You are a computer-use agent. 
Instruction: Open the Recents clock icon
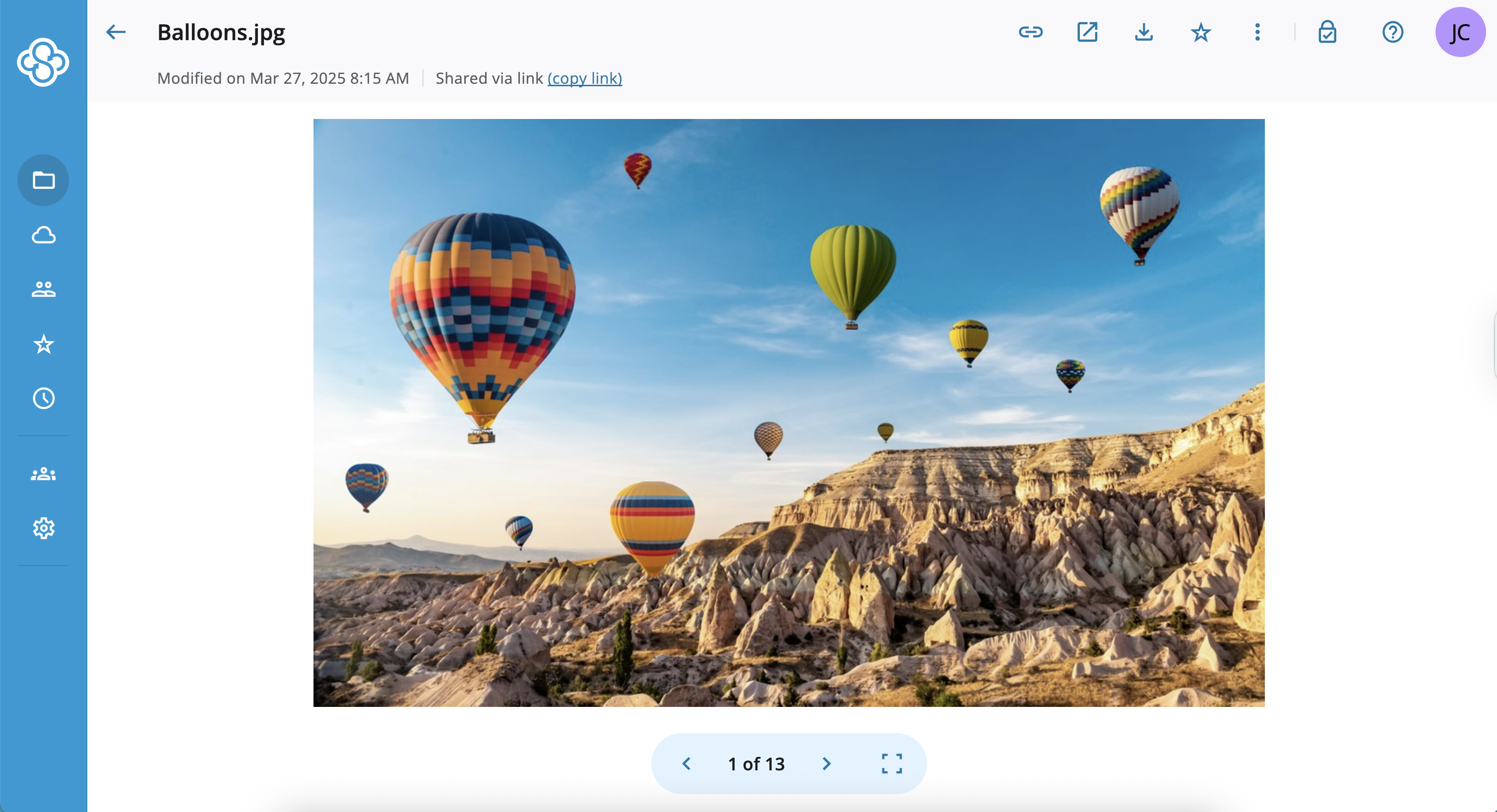point(44,399)
